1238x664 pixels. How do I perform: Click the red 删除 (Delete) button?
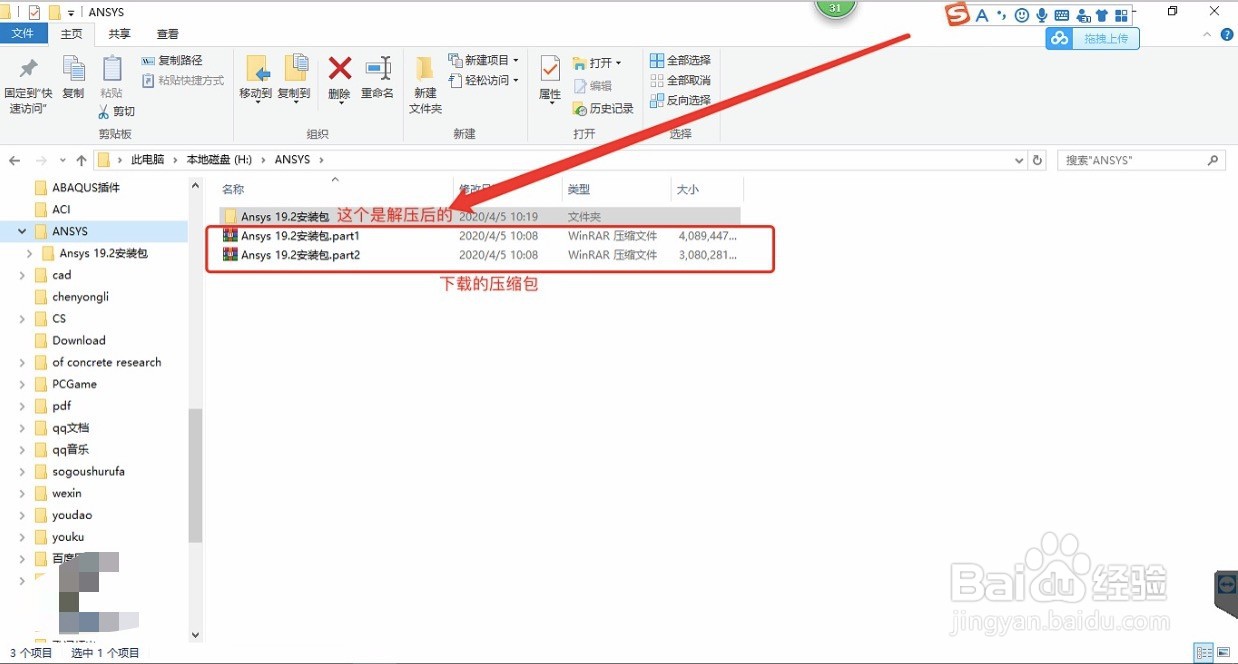click(339, 79)
